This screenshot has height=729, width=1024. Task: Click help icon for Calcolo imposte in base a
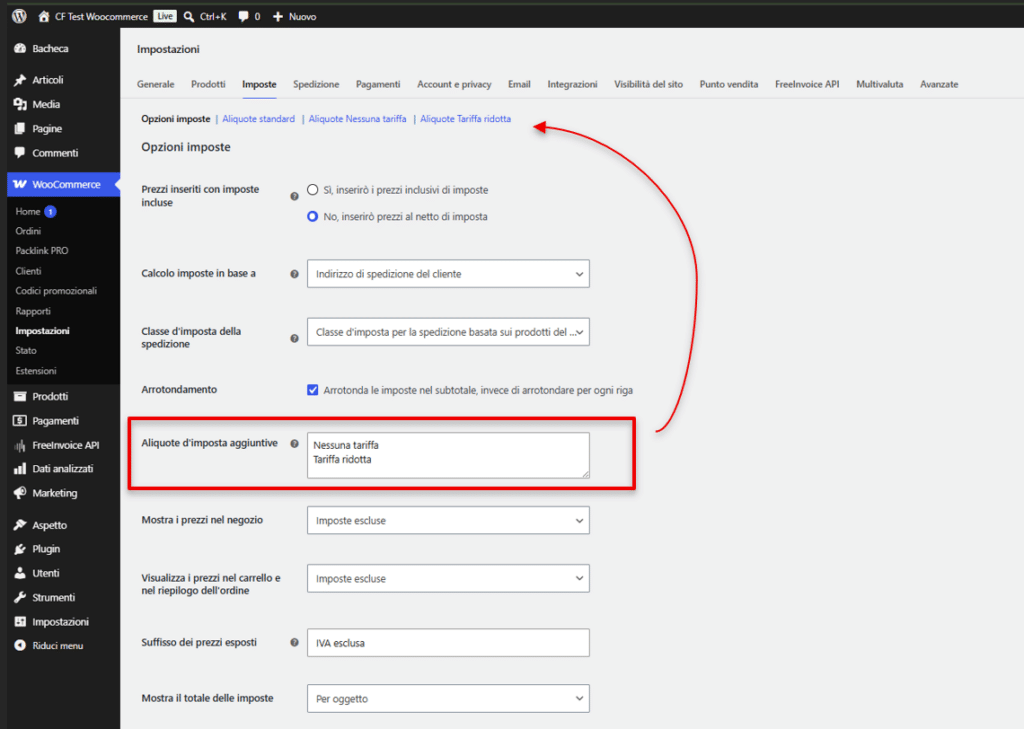(295, 274)
